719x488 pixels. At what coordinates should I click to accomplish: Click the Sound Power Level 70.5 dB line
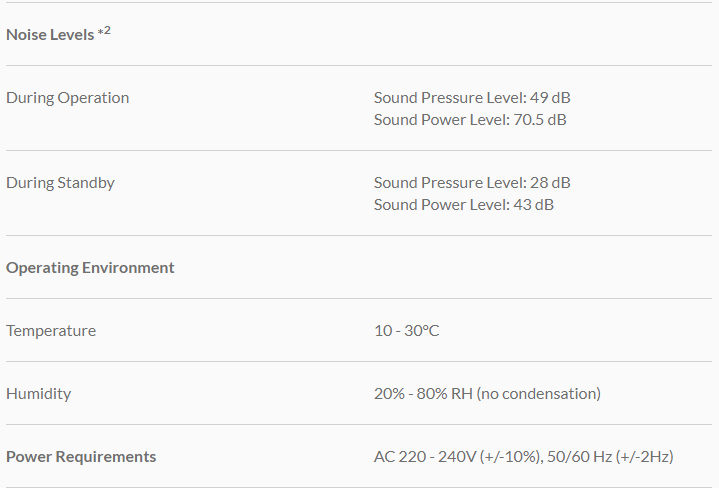pyautogui.click(x=470, y=120)
